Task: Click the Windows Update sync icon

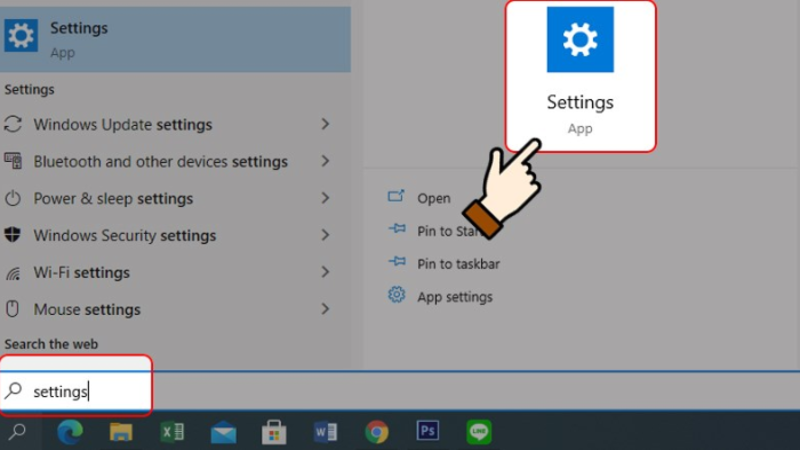Action: click(x=13, y=124)
